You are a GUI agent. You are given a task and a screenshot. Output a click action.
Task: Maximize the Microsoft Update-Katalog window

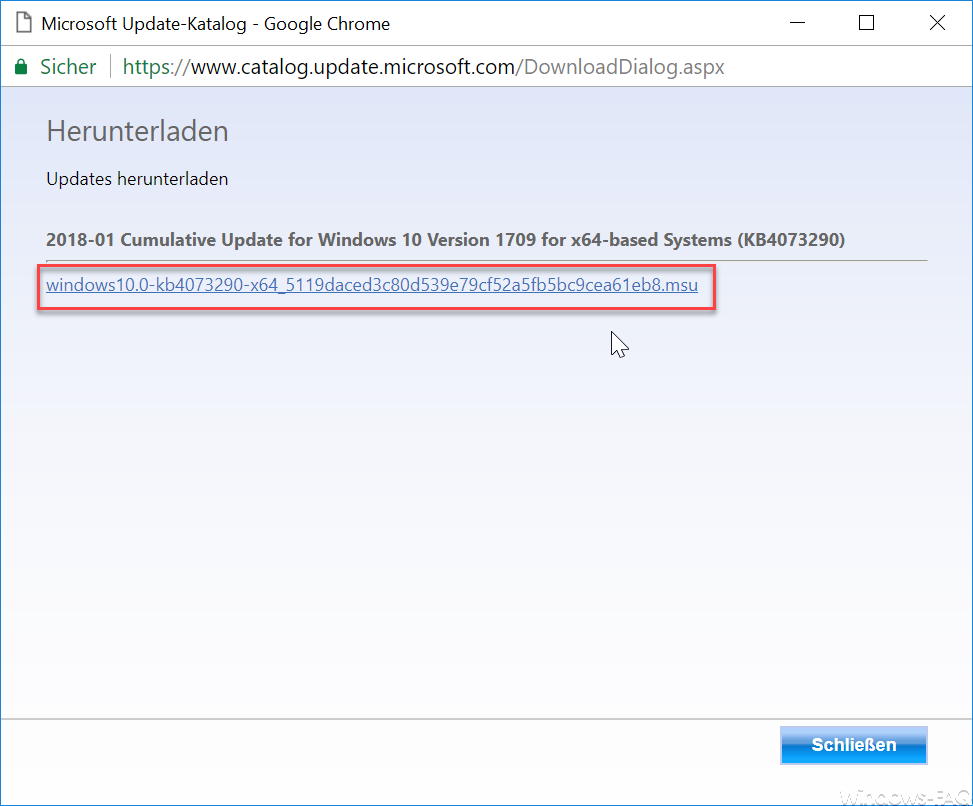pos(866,23)
